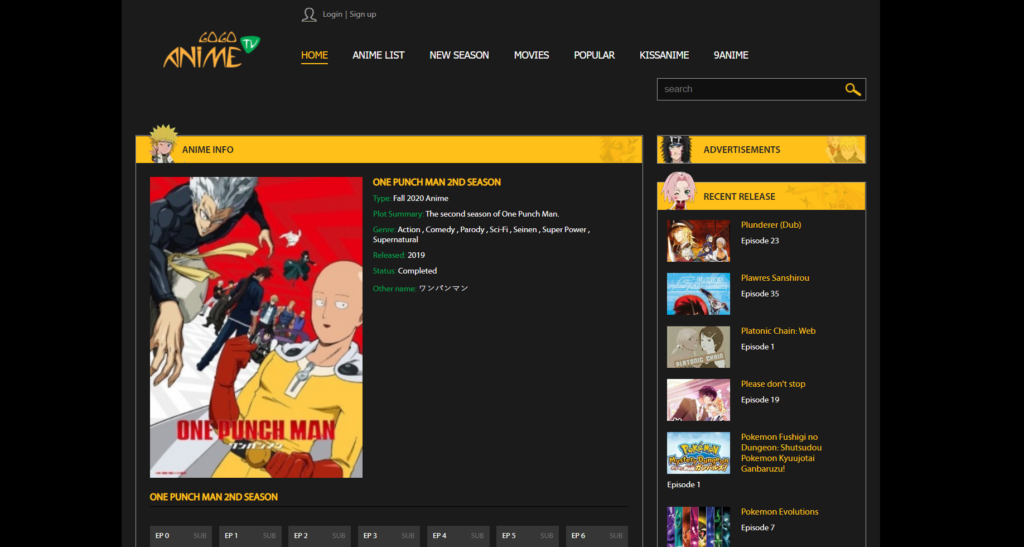Open the Please don't stop title link
The height and width of the screenshot is (547, 1024).
click(773, 384)
